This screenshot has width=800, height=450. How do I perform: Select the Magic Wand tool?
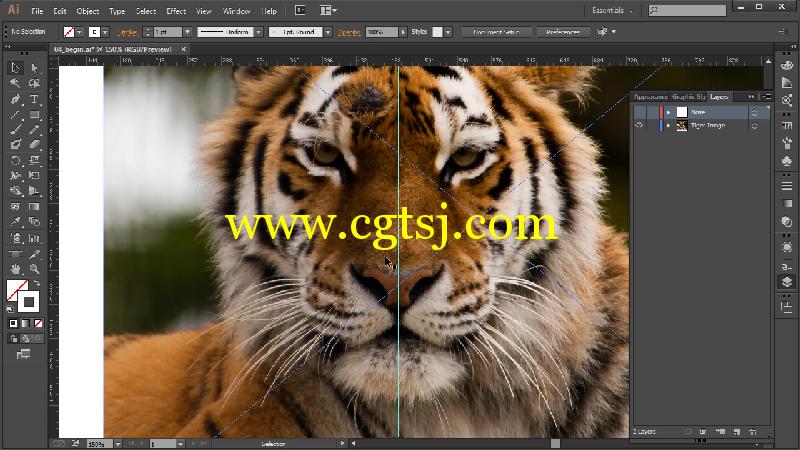pos(15,83)
